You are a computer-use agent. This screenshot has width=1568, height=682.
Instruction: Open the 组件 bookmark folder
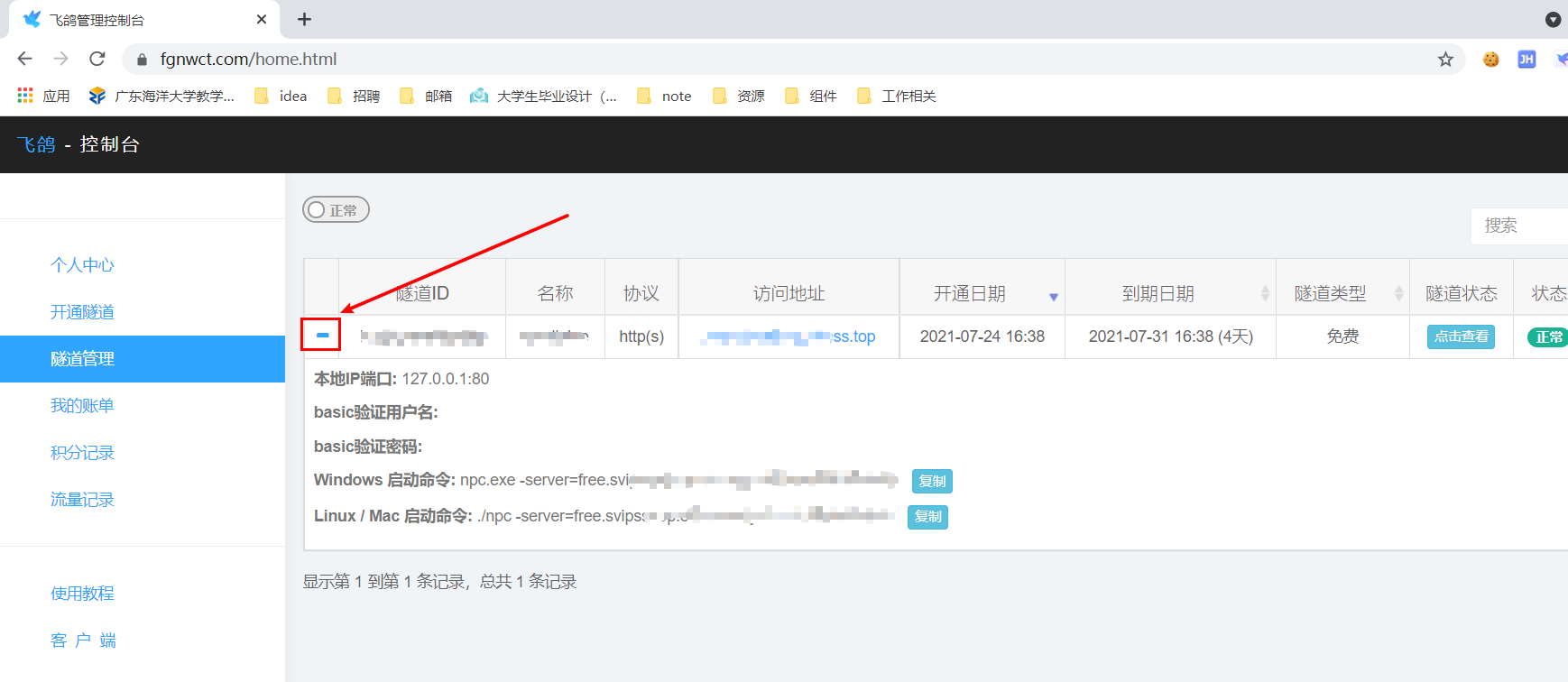click(811, 96)
